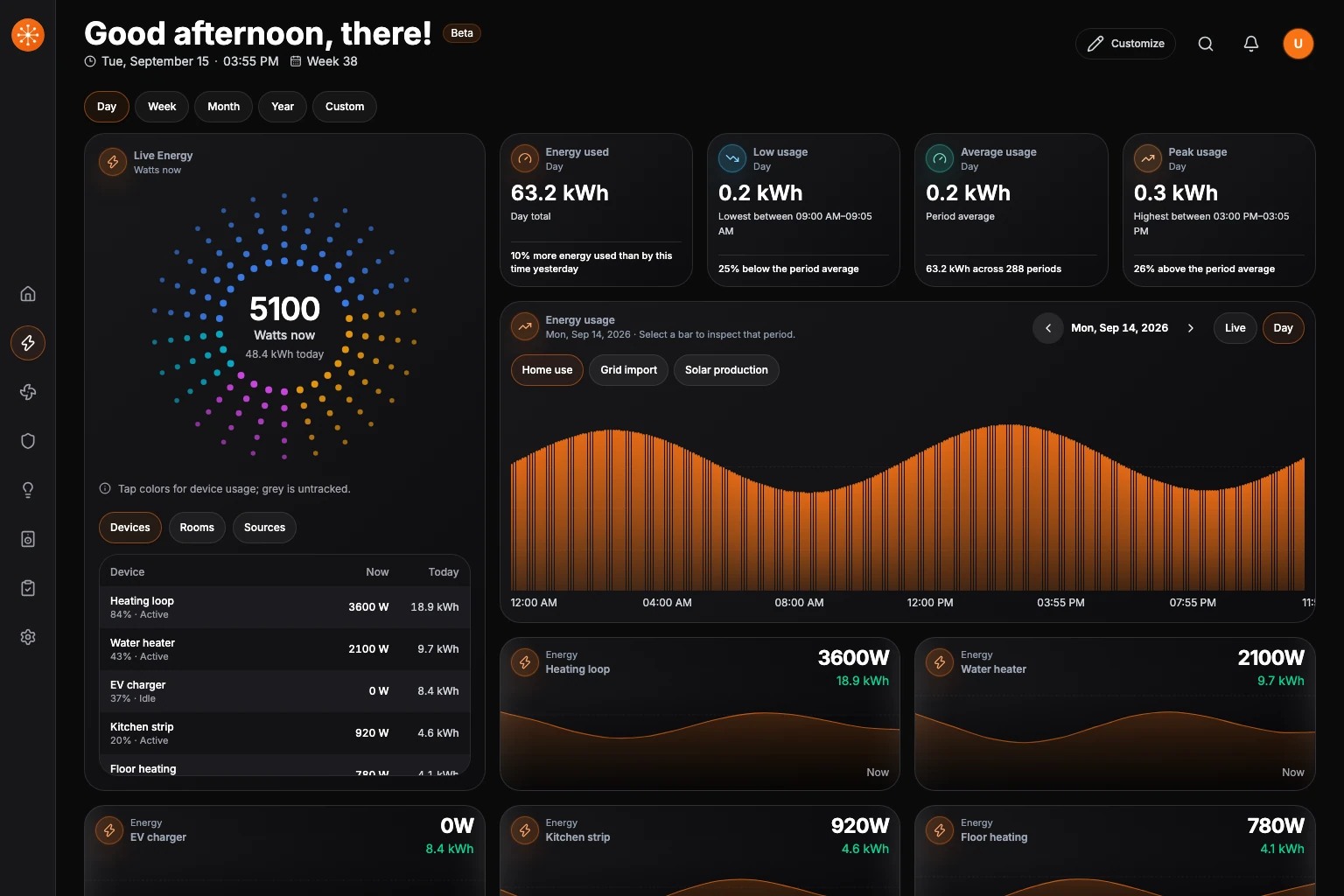Image resolution: width=1344 pixels, height=896 pixels.
Task: Click the orange app logo icon
Action: click(x=28, y=35)
